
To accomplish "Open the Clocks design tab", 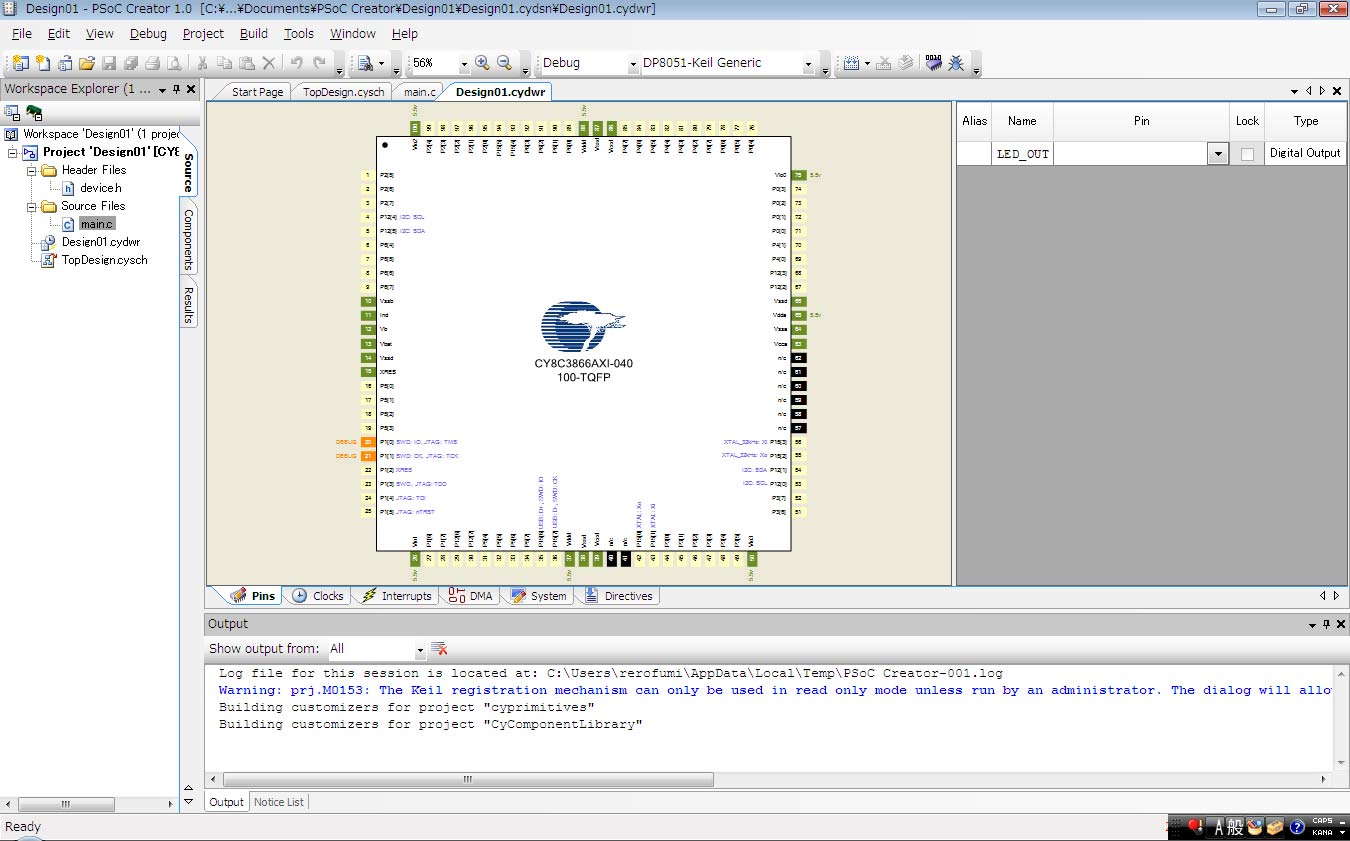I will (x=318, y=596).
